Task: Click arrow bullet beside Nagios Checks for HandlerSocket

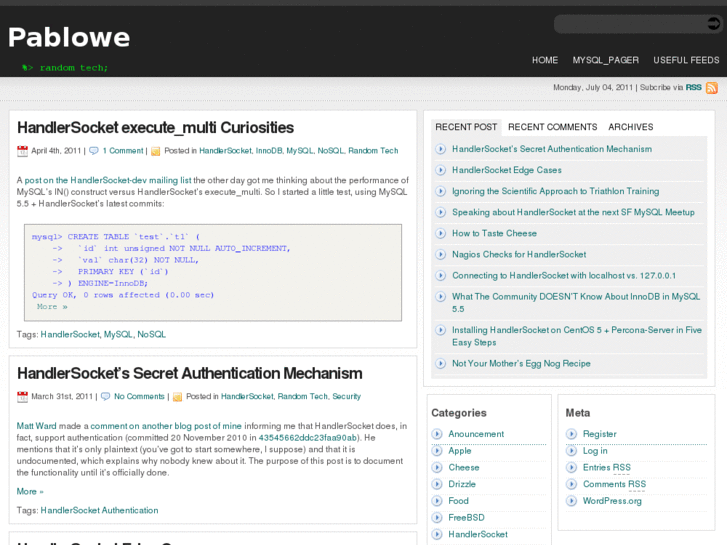Action: pos(440,255)
